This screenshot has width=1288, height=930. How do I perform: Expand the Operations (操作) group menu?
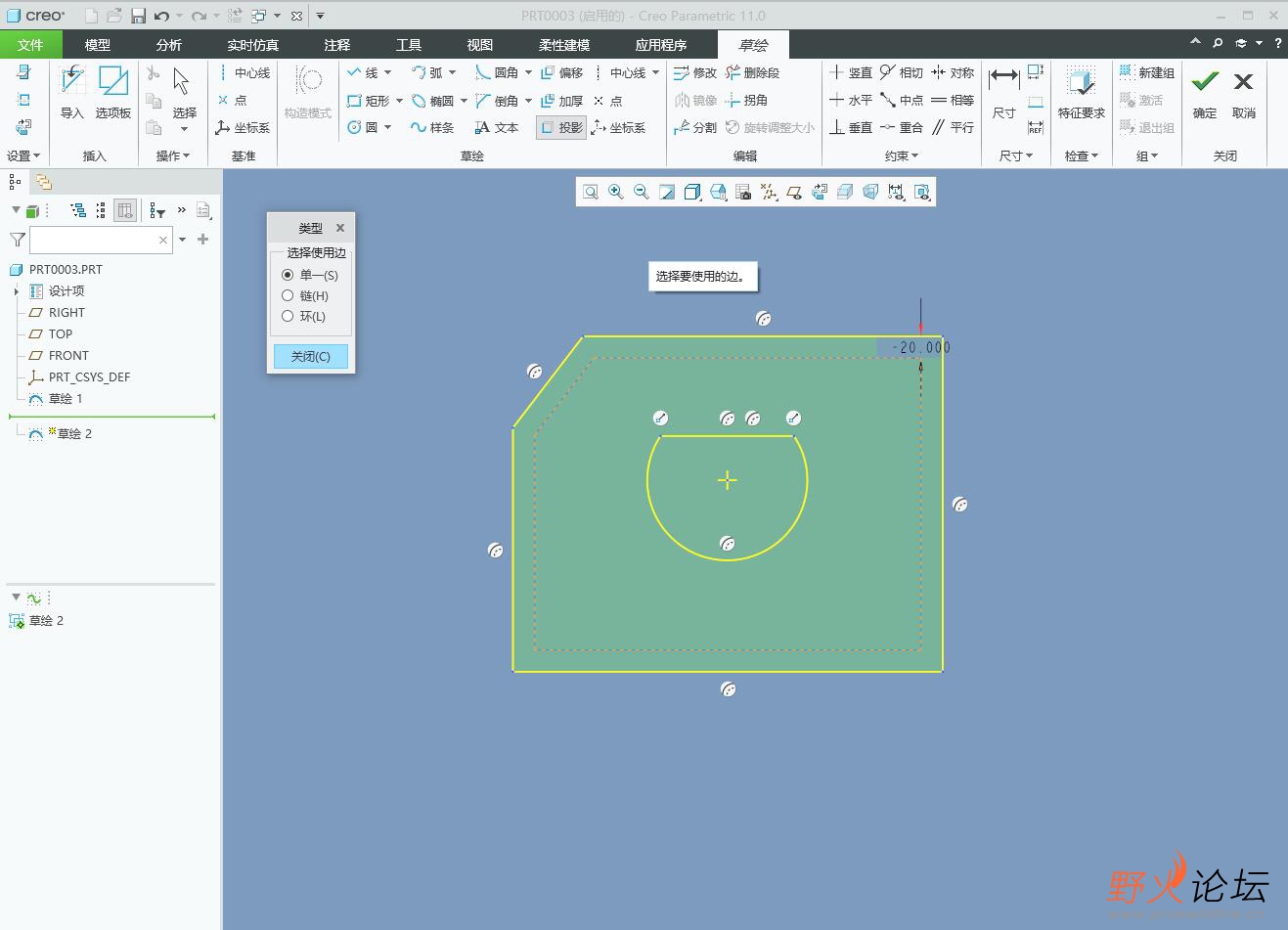tap(173, 155)
